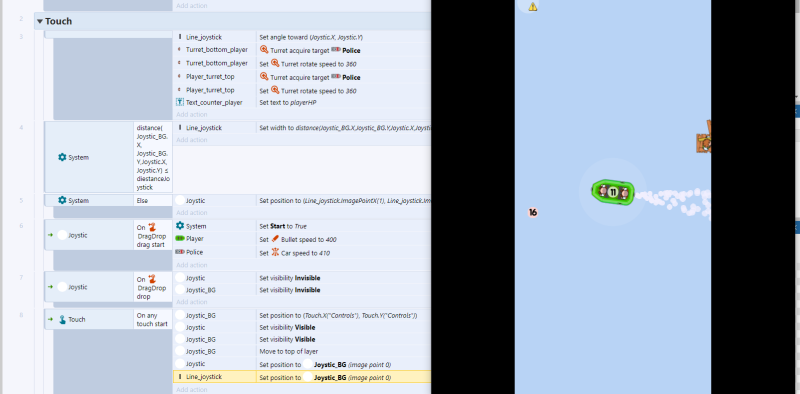800x394 pixels.
Task: Click Police icon in Turret_bottom_player target parameter
Action: (x=336, y=50)
